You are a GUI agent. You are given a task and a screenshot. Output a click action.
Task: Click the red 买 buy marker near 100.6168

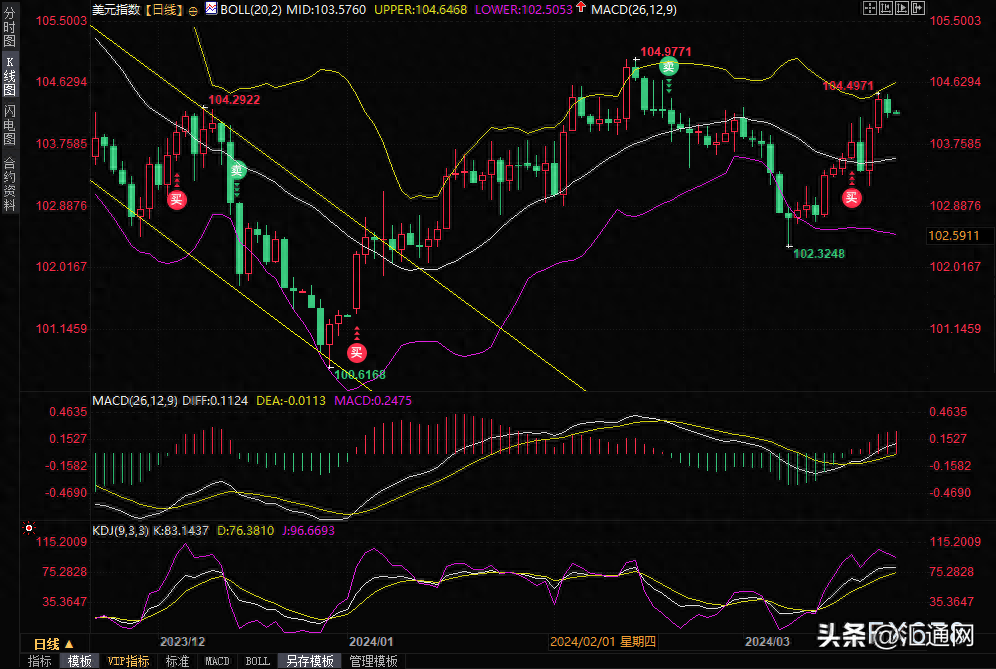tap(357, 351)
